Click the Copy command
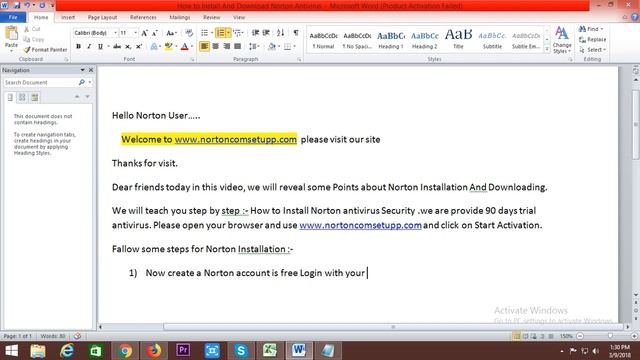 click(34, 39)
